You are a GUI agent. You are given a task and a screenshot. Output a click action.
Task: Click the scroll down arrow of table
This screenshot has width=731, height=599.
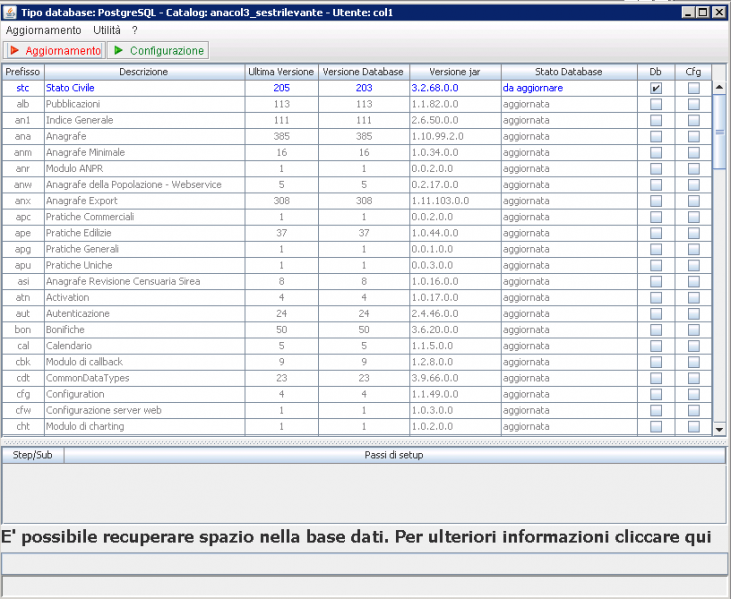(x=718, y=428)
